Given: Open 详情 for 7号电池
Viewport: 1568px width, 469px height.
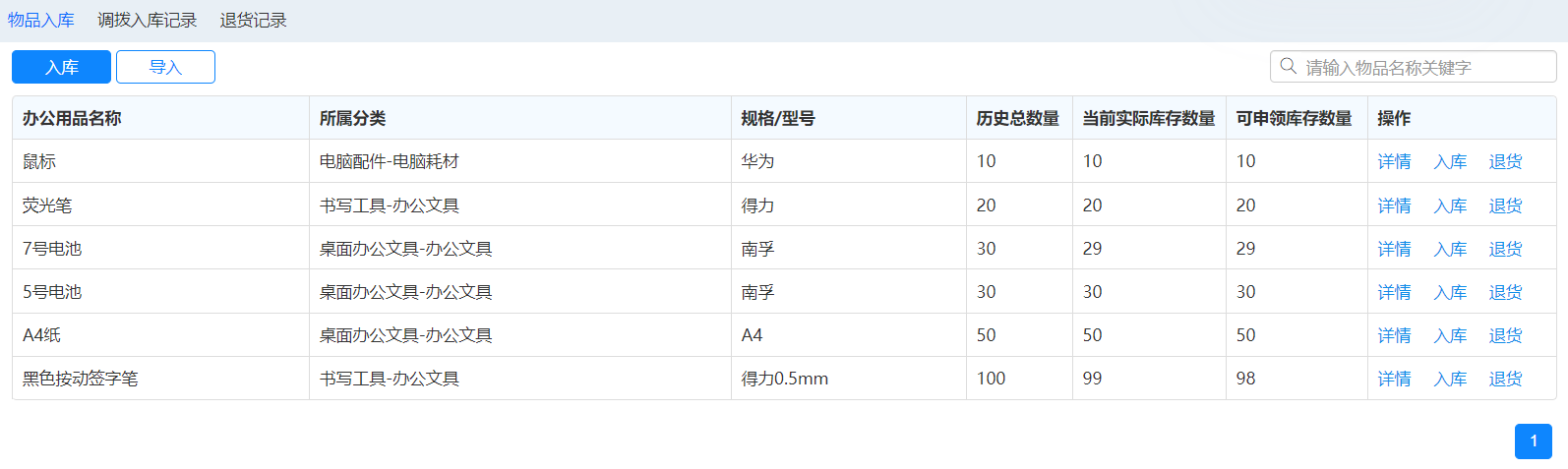Looking at the screenshot, I should [1394, 249].
